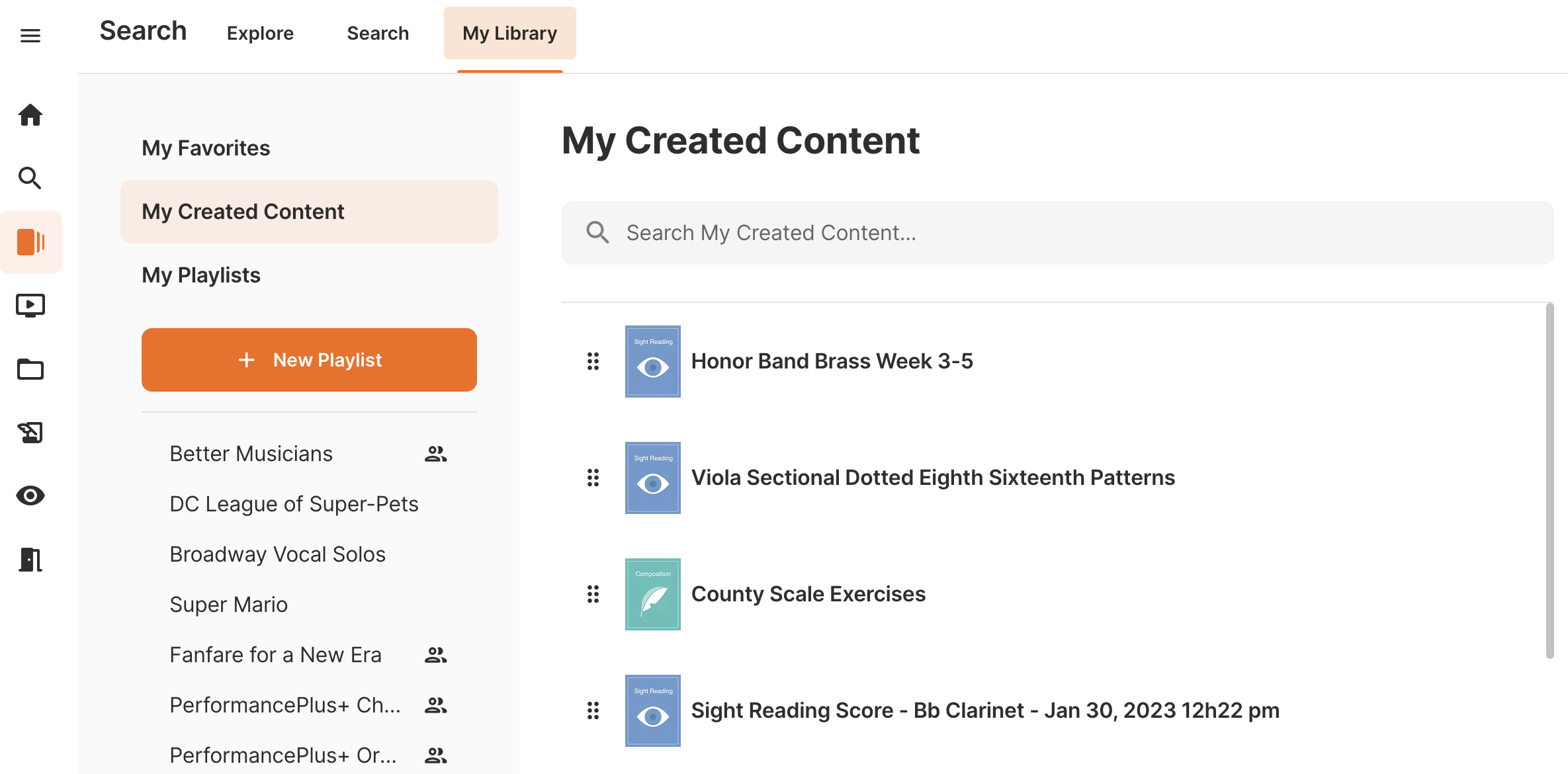Go to Home via sidebar icon
The width and height of the screenshot is (1568, 774).
pos(30,115)
